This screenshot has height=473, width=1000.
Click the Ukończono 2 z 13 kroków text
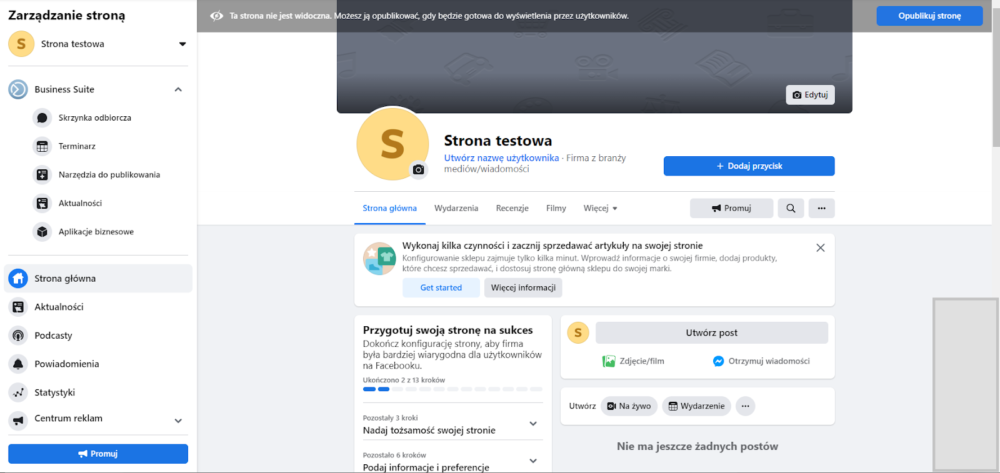404,379
